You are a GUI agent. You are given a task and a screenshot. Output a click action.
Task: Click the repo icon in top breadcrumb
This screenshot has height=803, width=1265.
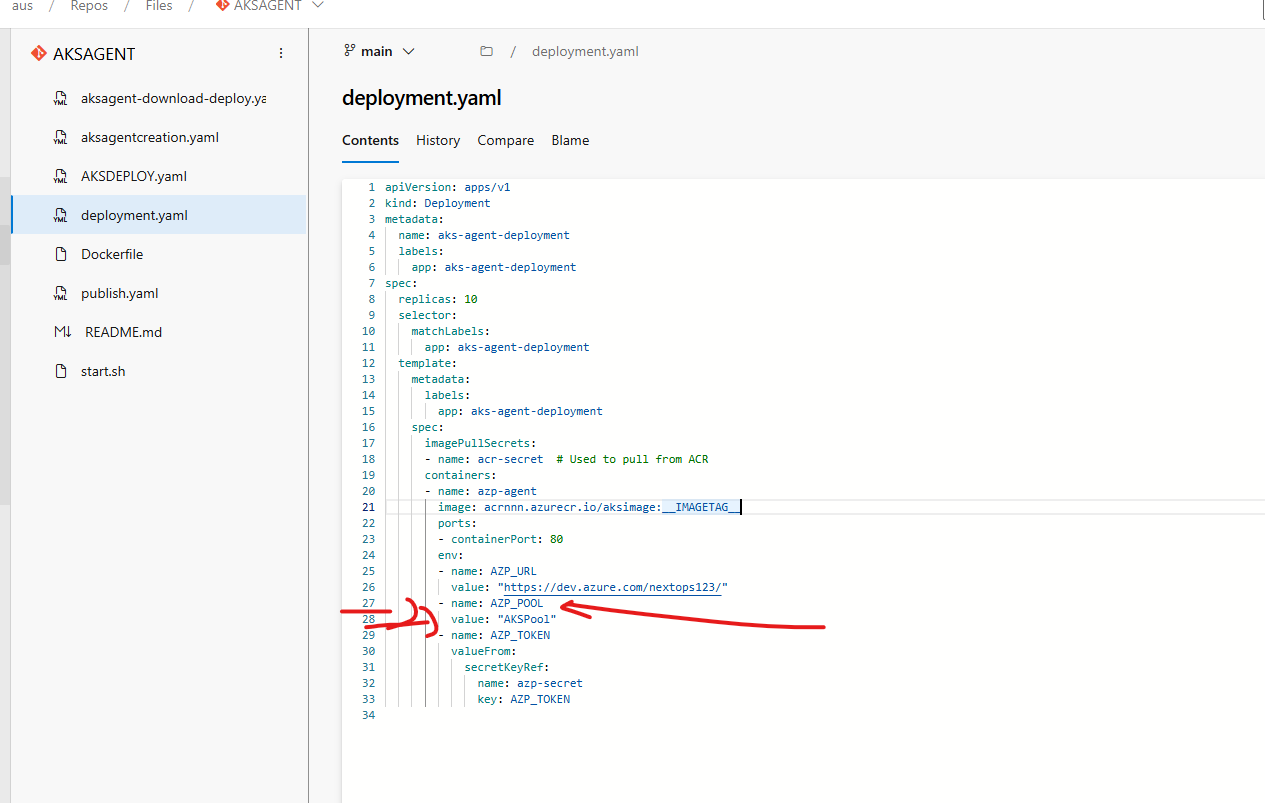click(x=222, y=6)
